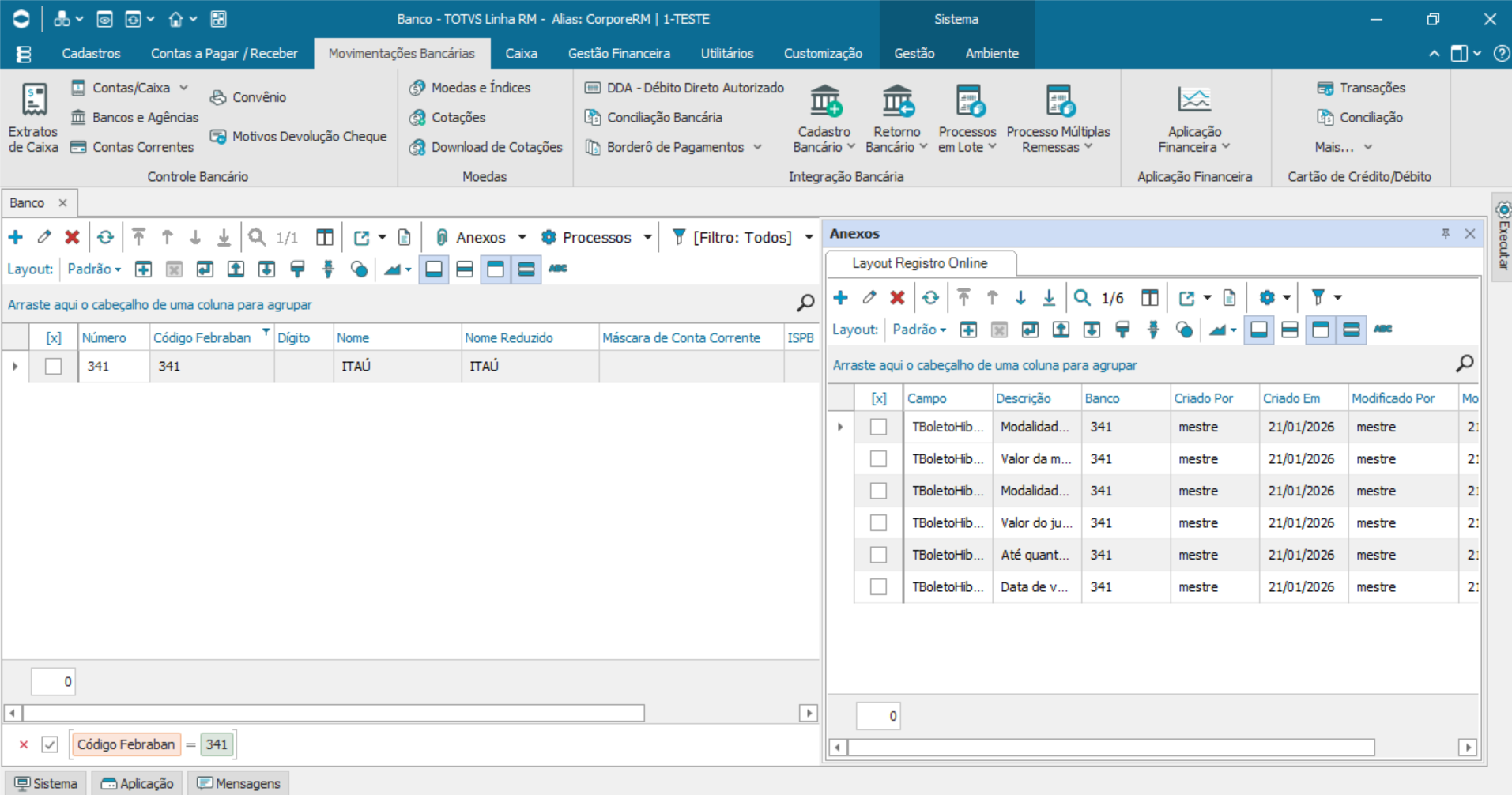This screenshot has width=1512, height=795.
Task: Open Cadastro Bancário ribbon icon
Action: [x=824, y=102]
